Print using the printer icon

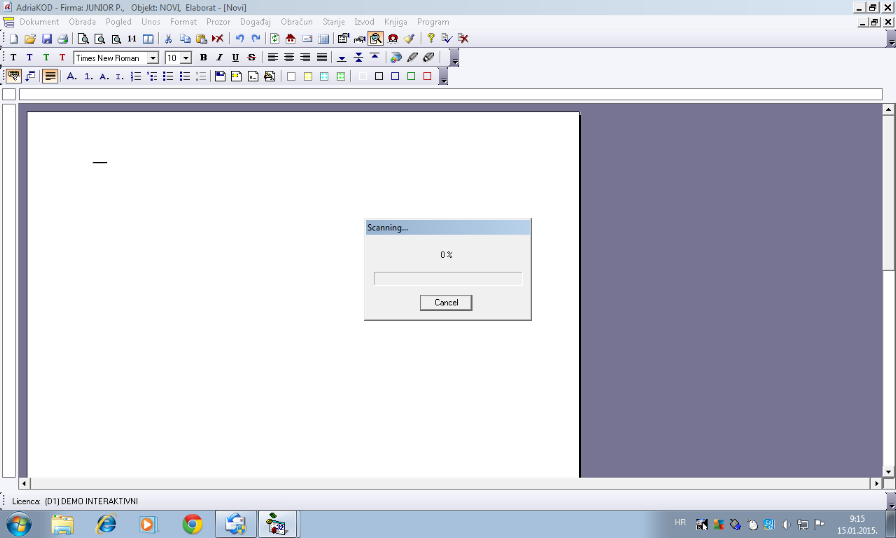(63, 39)
